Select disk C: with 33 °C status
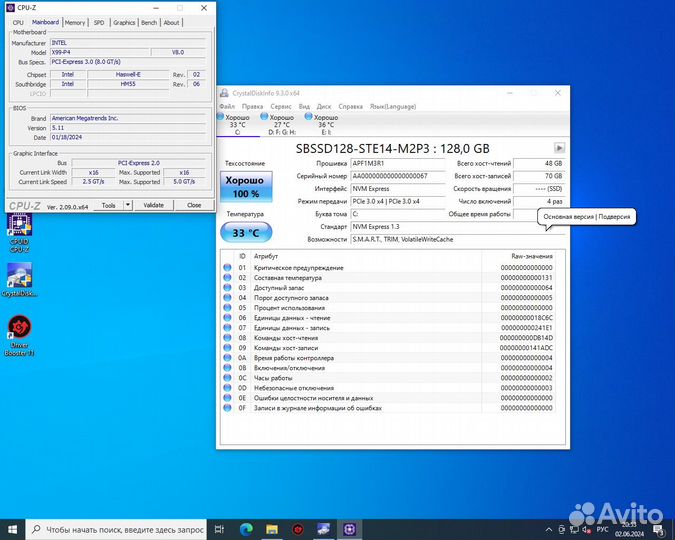675x540 pixels. 237,124
